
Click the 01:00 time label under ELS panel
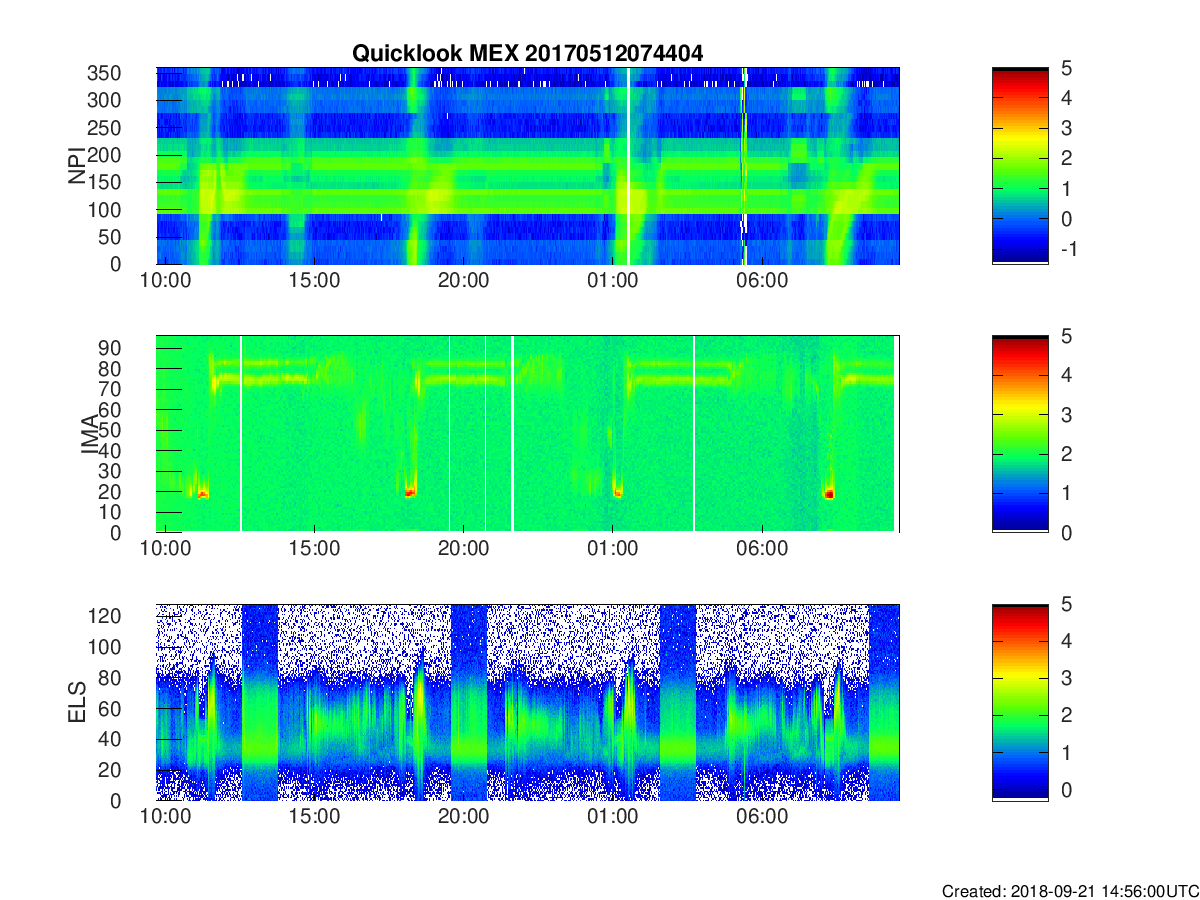(x=612, y=817)
